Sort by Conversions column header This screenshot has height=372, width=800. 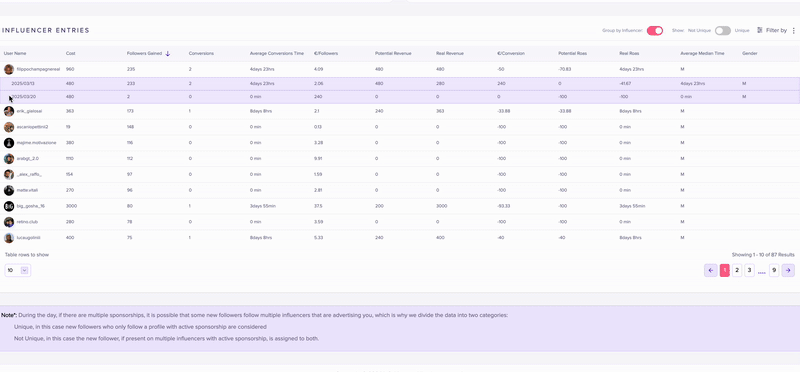pos(201,54)
